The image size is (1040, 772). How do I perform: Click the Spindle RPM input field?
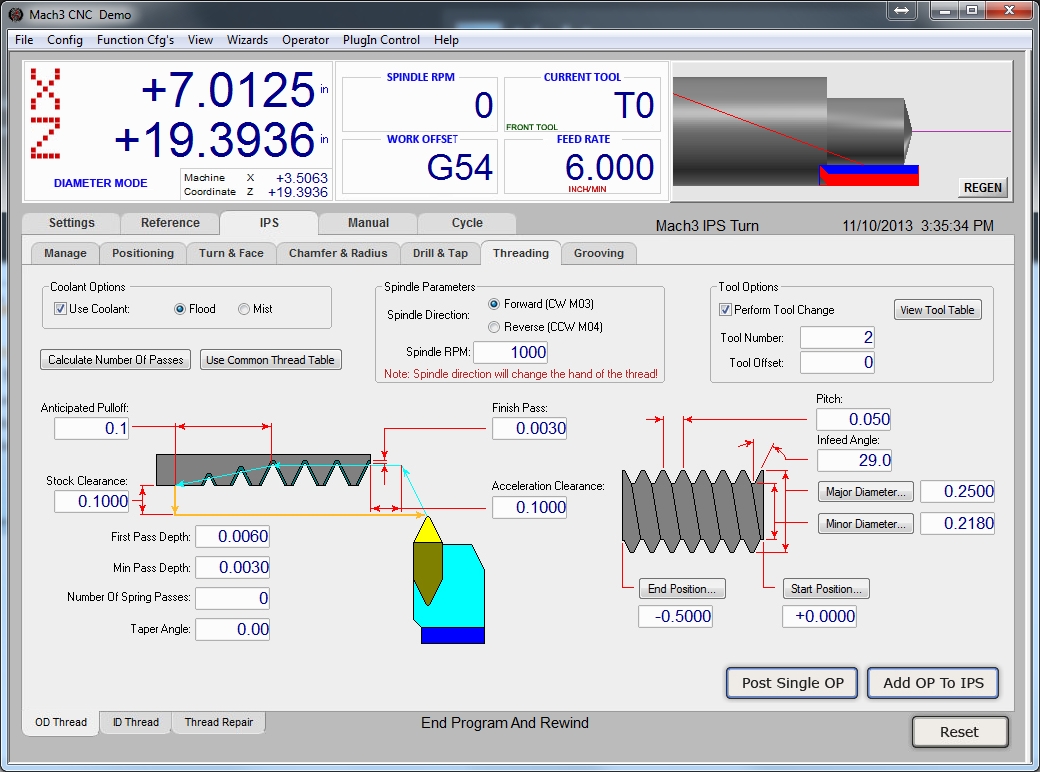click(x=511, y=352)
